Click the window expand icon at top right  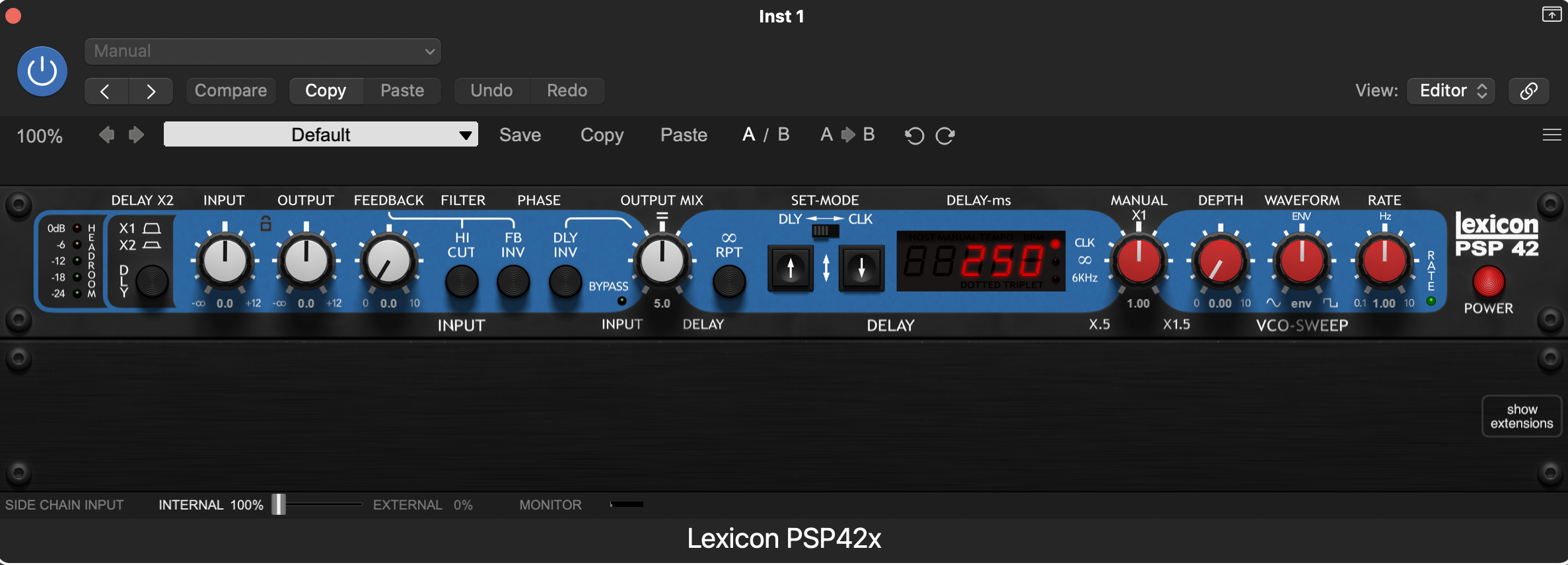(x=1551, y=15)
